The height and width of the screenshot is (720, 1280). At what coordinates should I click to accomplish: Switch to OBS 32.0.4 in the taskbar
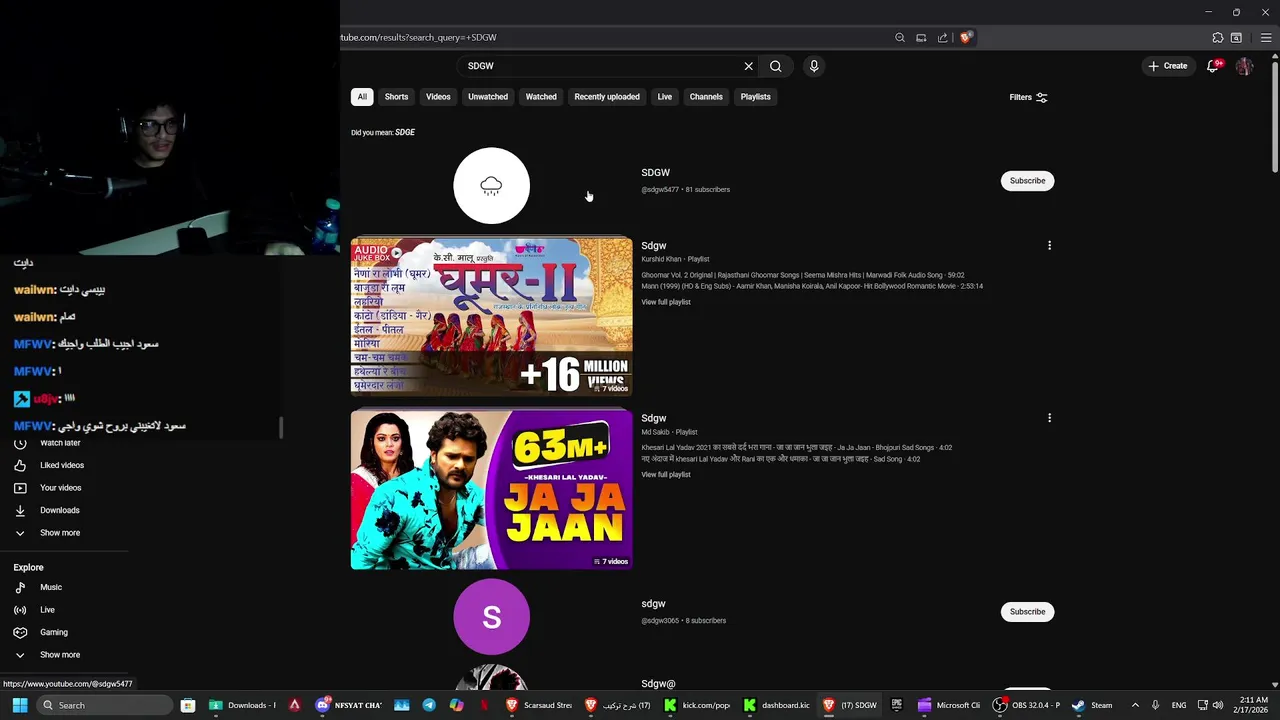[x=1026, y=705]
